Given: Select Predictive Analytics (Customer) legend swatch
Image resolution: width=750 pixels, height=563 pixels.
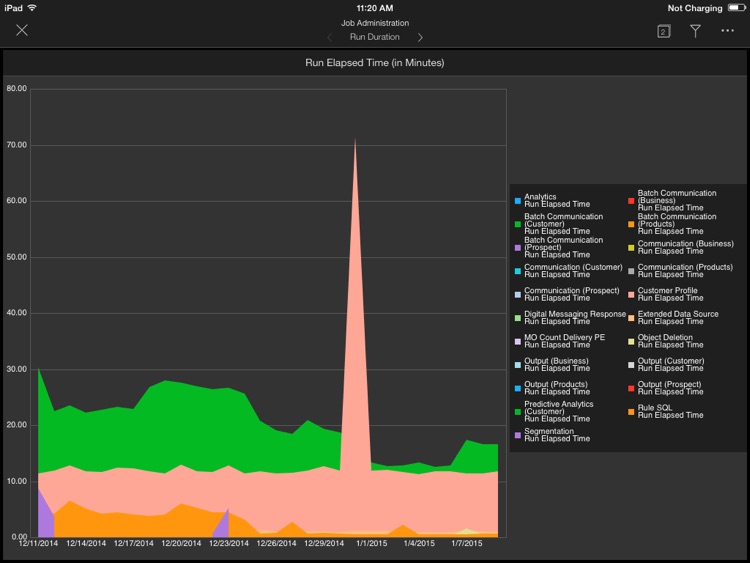Looking at the screenshot, I should tap(518, 412).
